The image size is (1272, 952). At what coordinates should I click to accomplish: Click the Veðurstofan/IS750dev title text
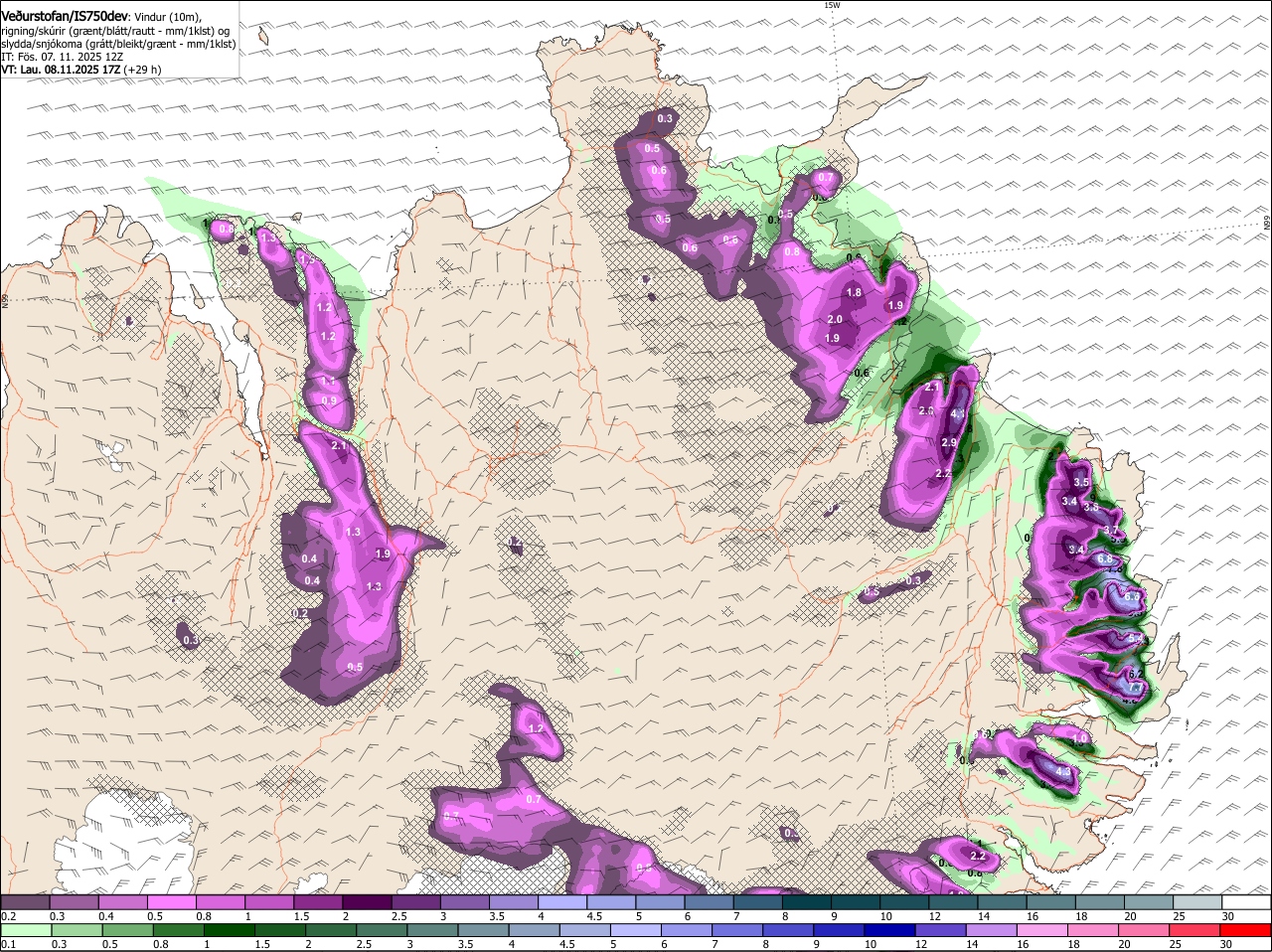point(65,16)
